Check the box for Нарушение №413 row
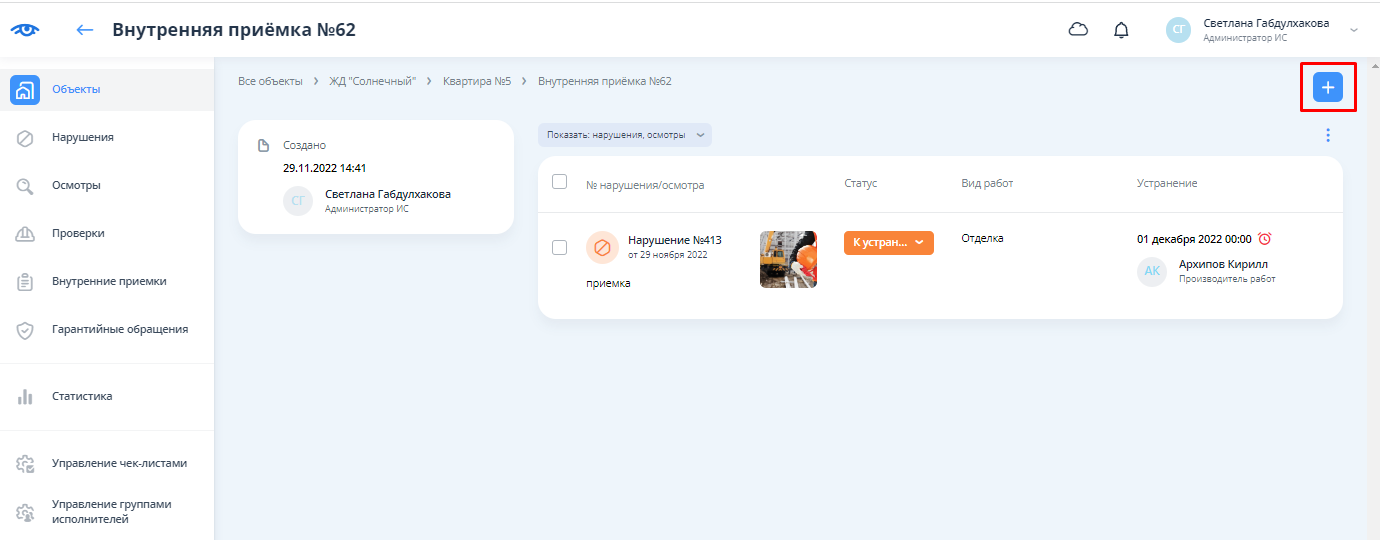 [x=560, y=247]
